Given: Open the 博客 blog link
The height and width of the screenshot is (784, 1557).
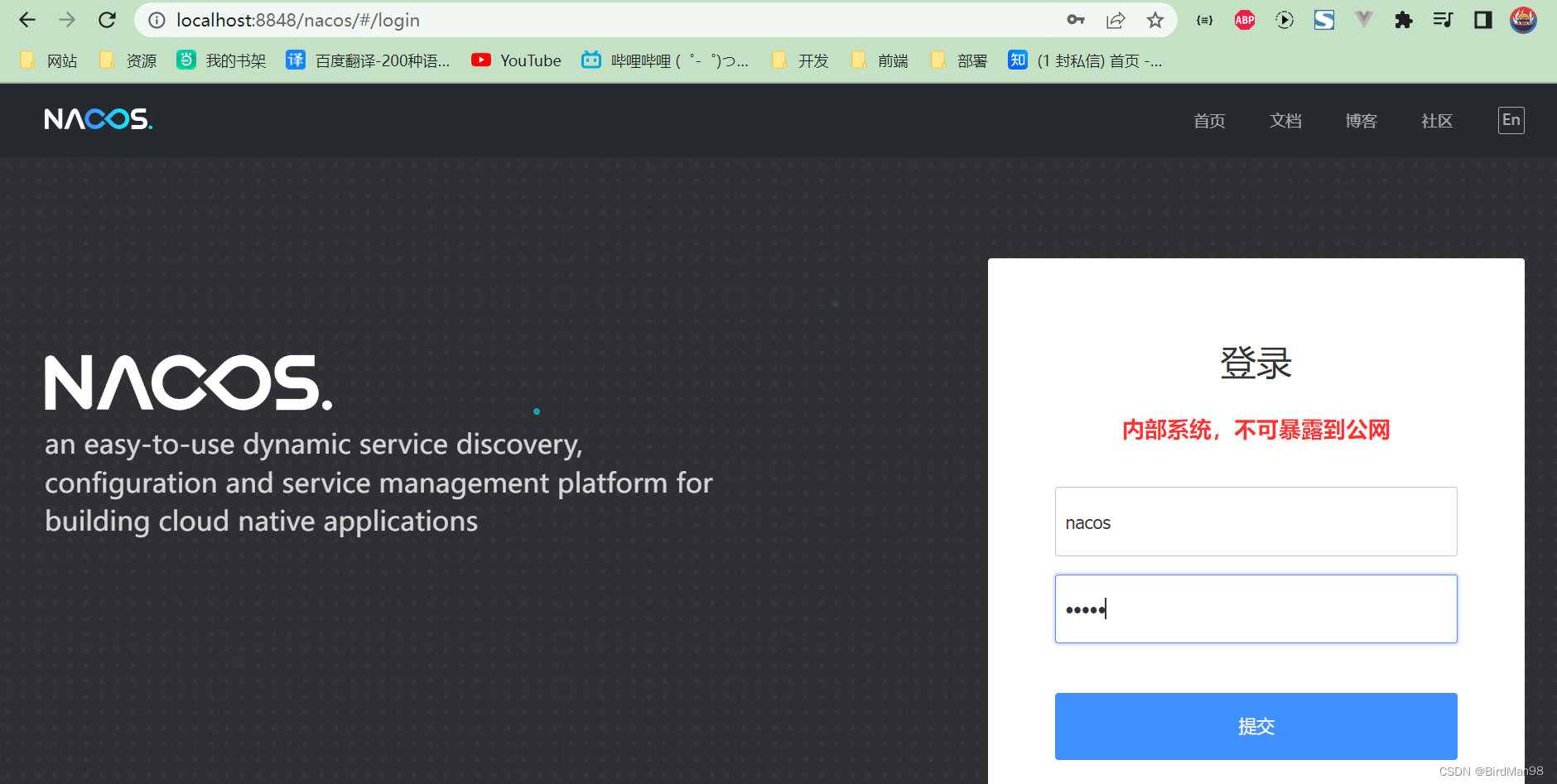Looking at the screenshot, I should (1361, 120).
